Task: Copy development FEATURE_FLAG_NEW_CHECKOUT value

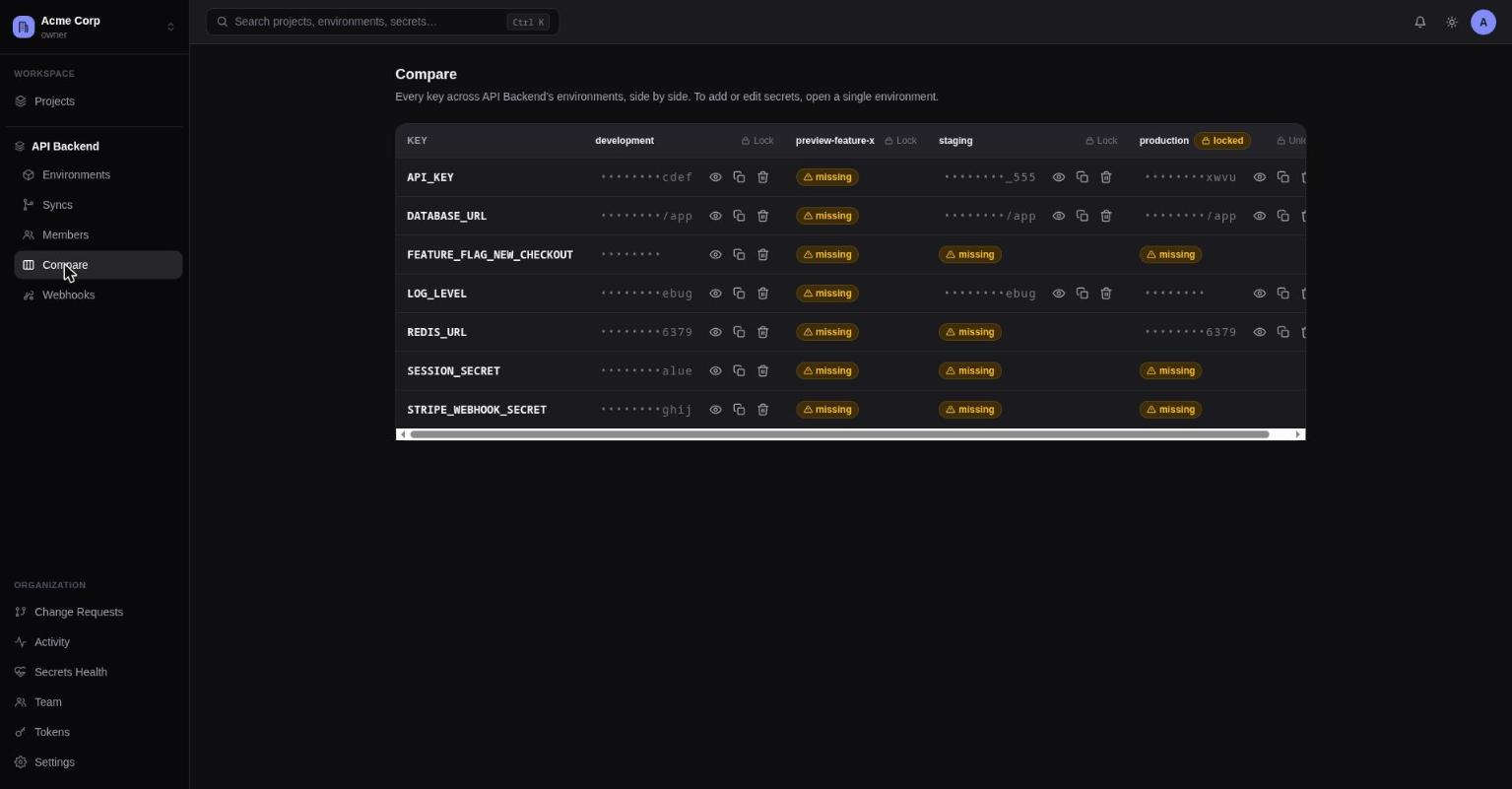Action: click(x=739, y=254)
